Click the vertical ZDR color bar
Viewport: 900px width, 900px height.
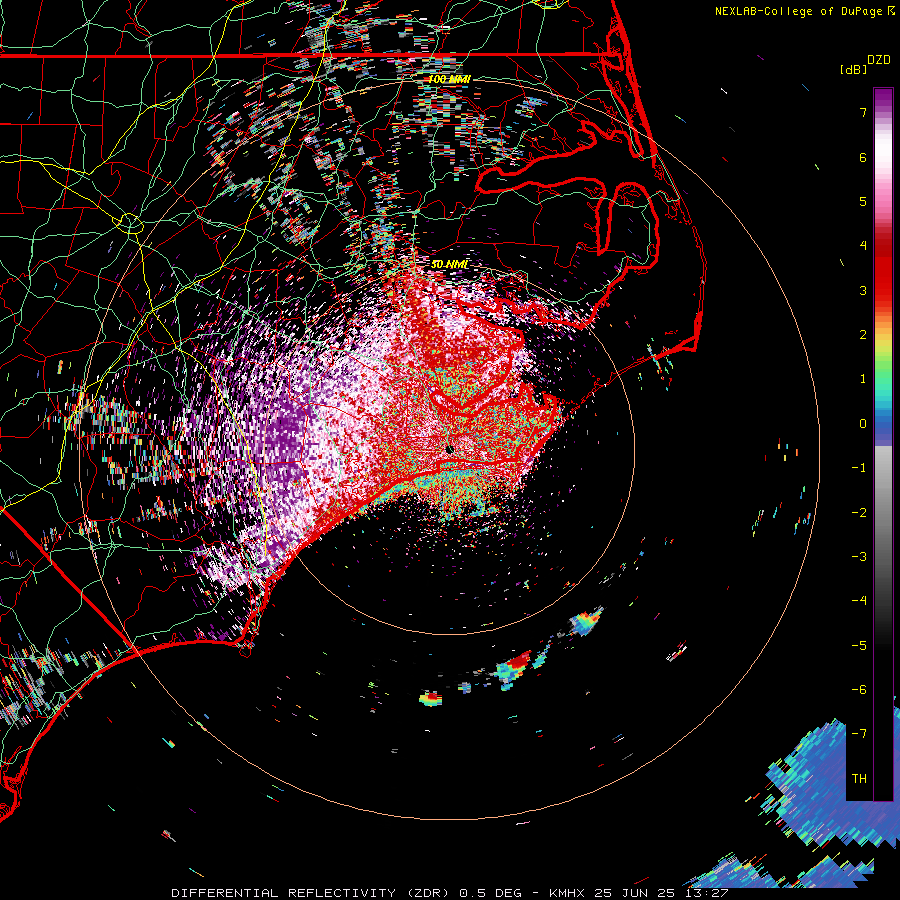[883, 444]
